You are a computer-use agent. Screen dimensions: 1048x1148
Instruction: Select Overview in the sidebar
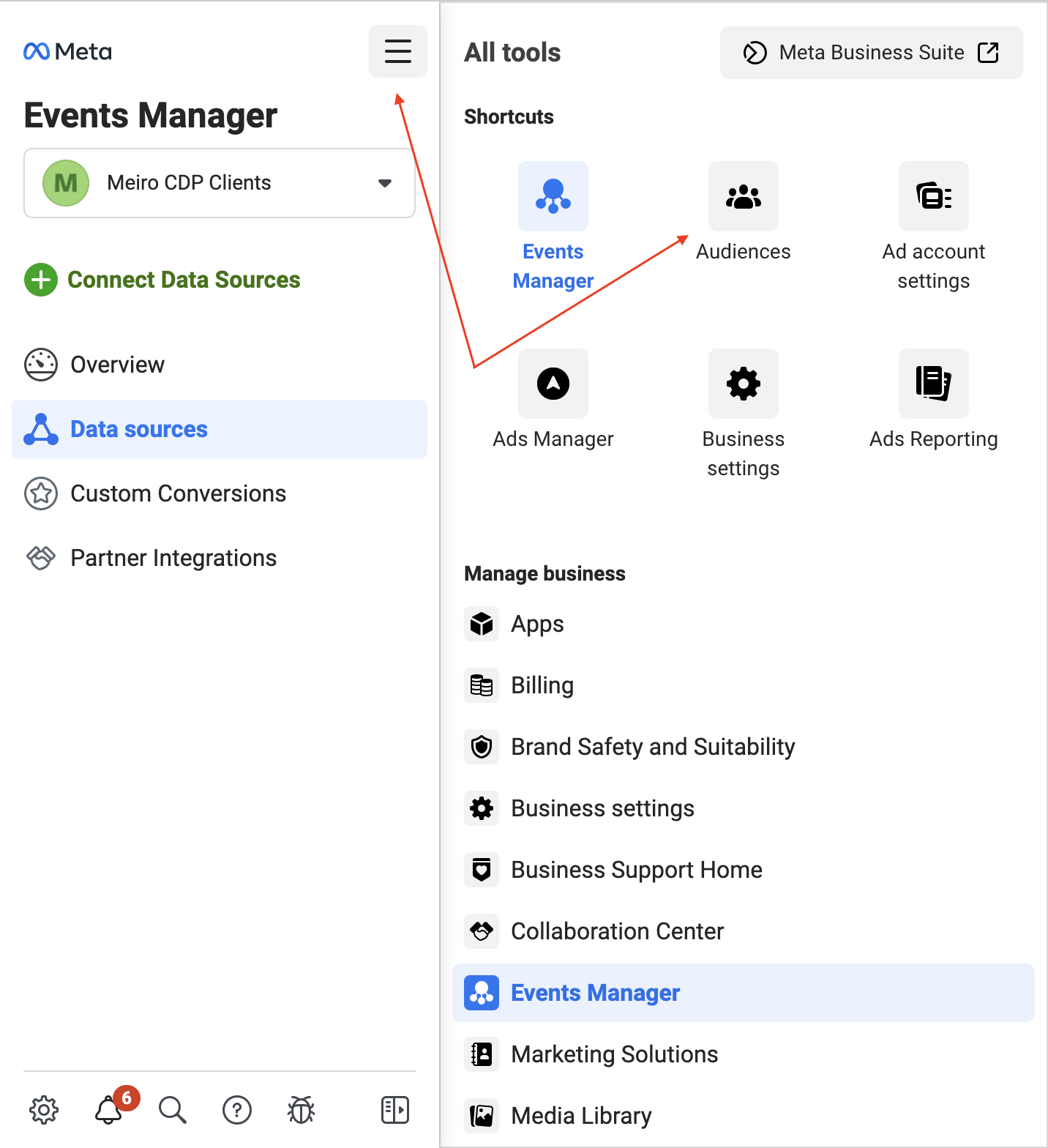click(x=220, y=365)
